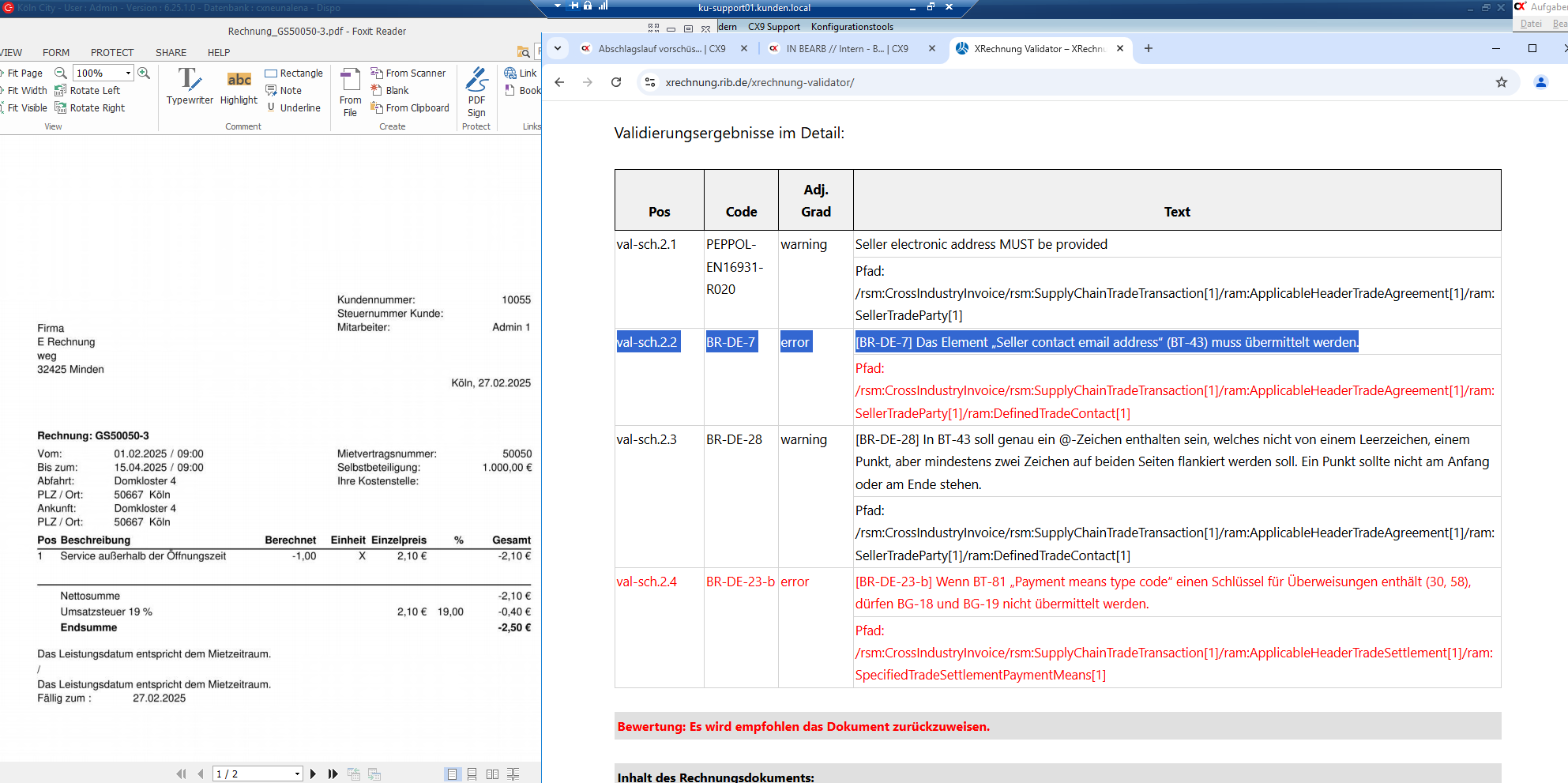
Task: Create a PDF From File
Action: click(350, 91)
